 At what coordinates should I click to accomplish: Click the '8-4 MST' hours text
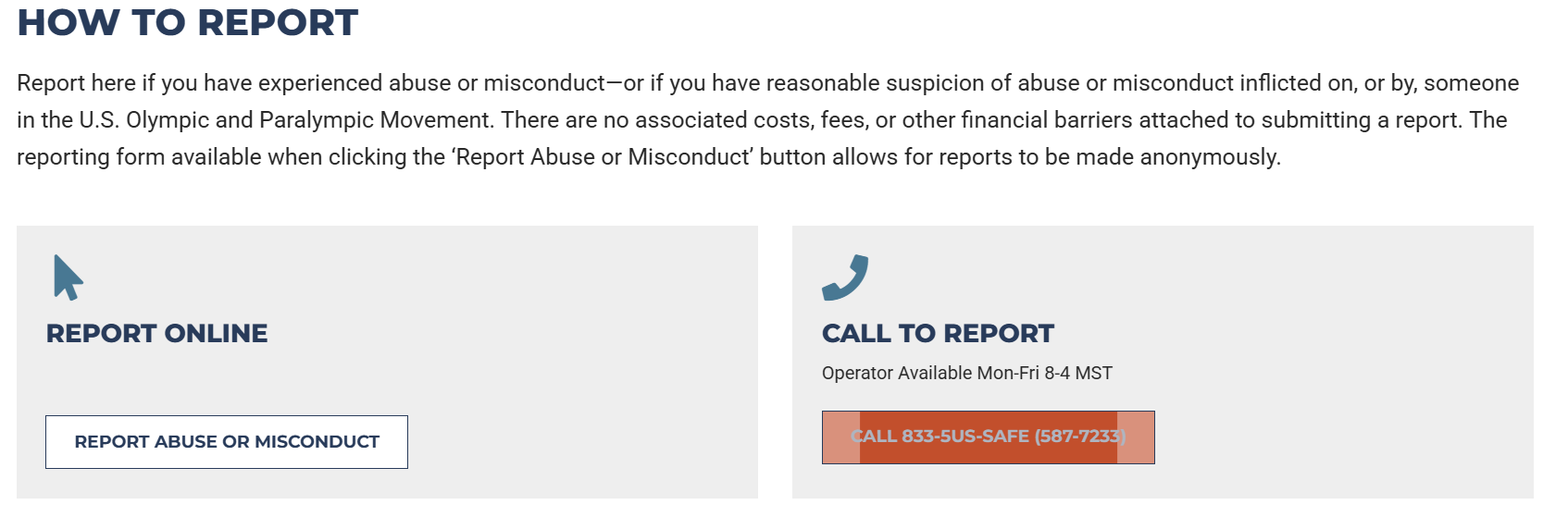click(1078, 373)
